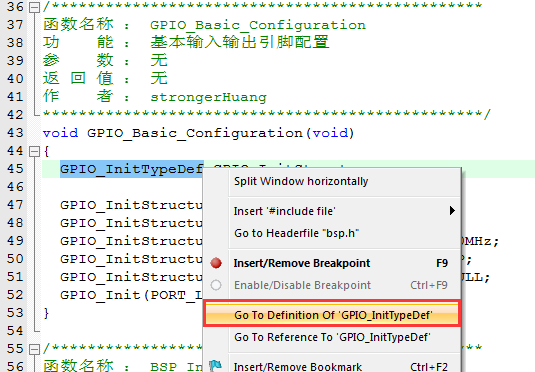Click line number 43 in gutter
Screen dimensions: 535x372
pos(15,133)
